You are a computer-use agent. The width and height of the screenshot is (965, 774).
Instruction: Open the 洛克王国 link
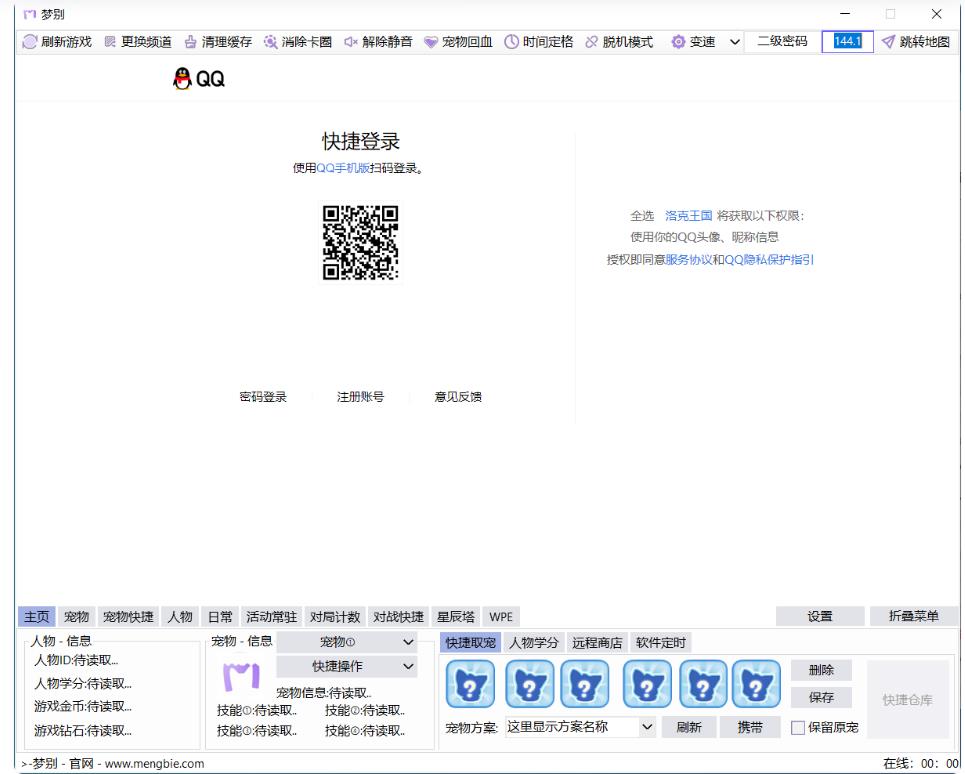click(x=689, y=216)
